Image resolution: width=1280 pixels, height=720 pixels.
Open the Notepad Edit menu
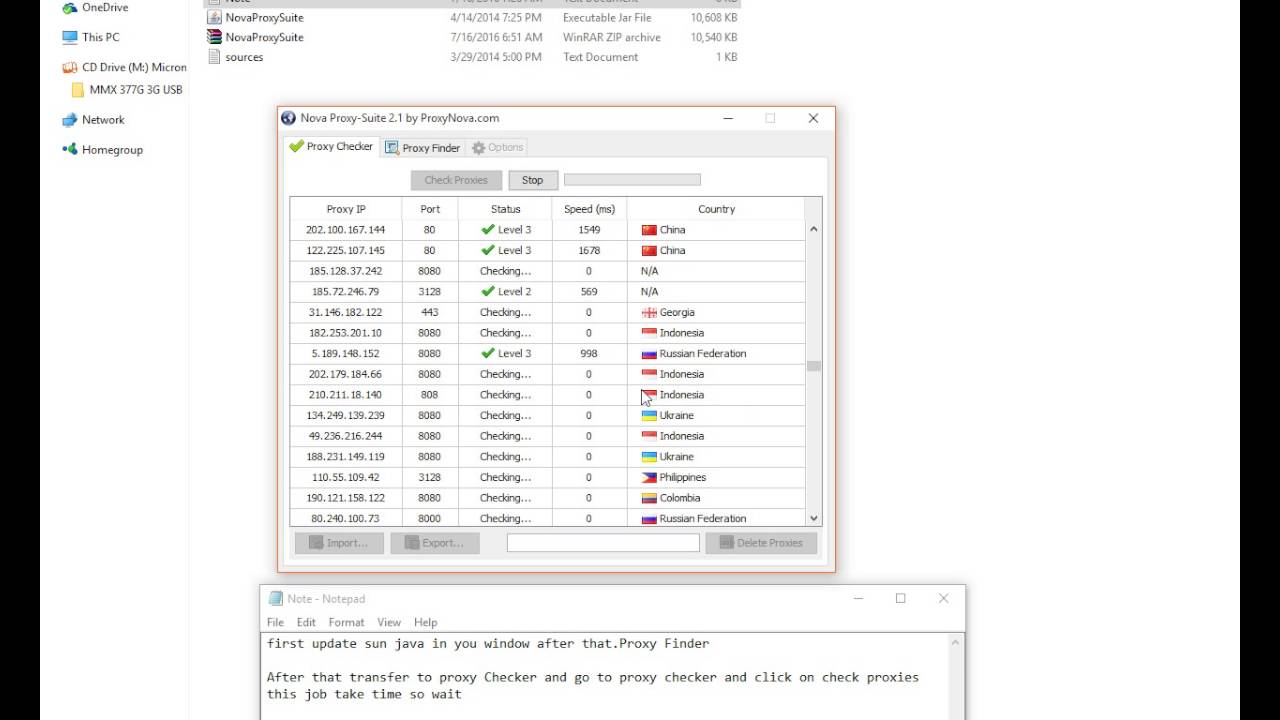(306, 622)
